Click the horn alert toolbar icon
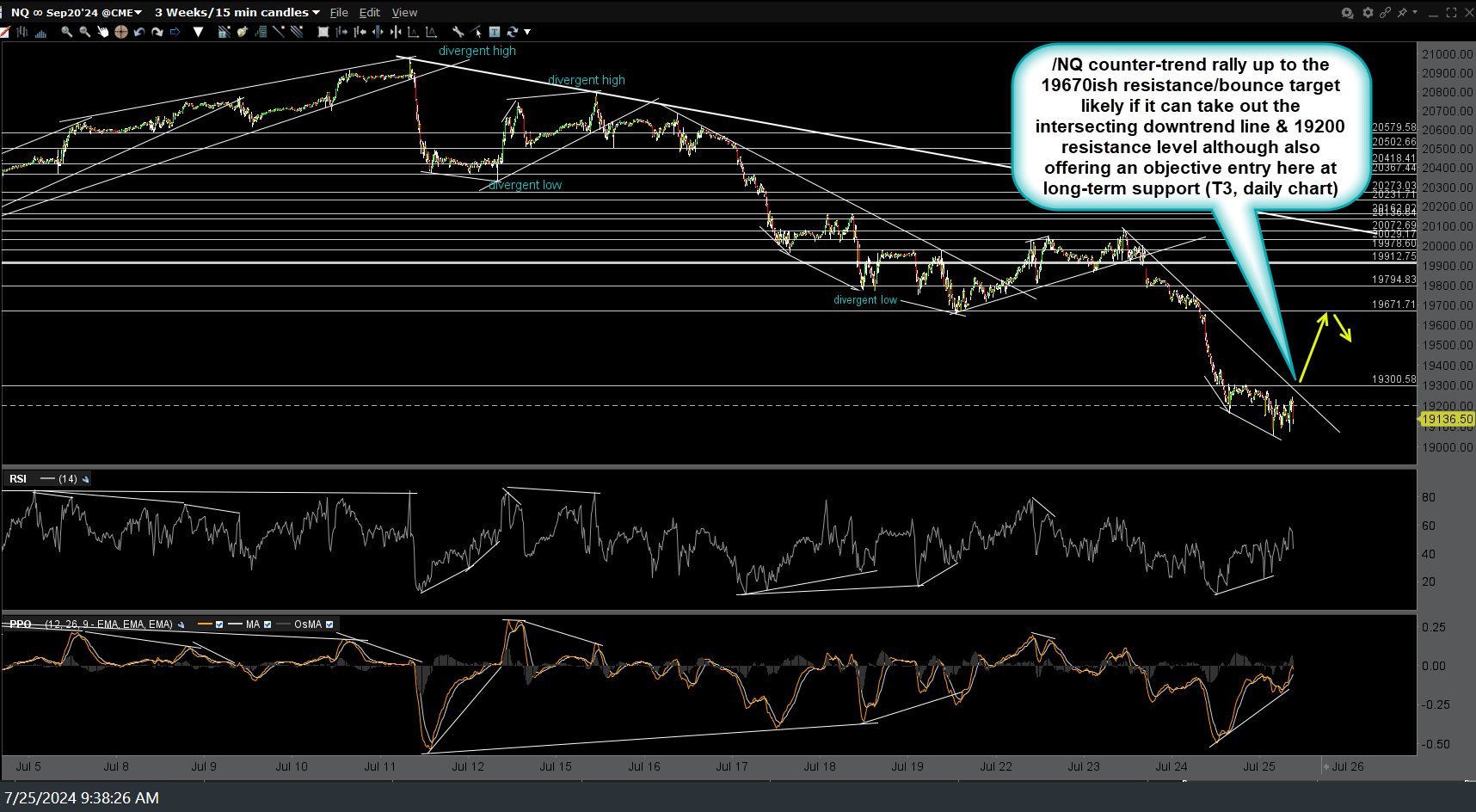 (243, 32)
